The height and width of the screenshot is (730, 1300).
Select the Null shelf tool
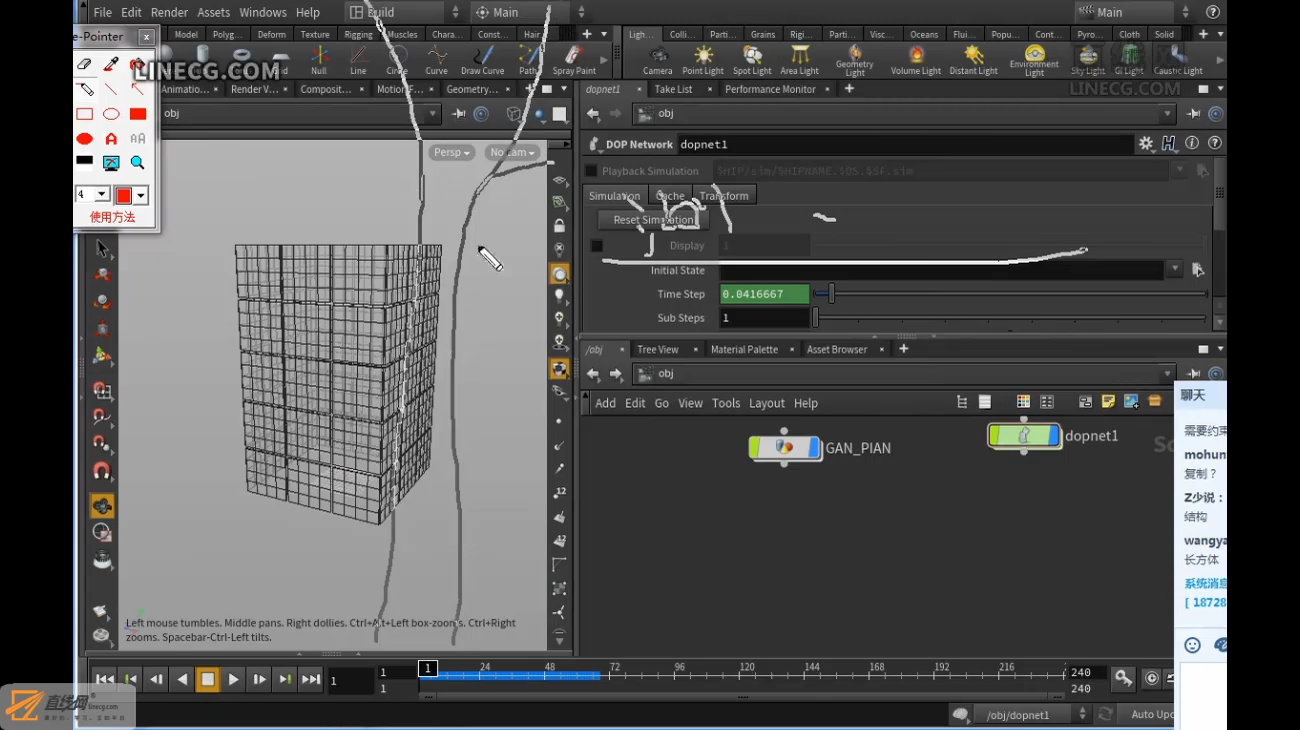click(318, 59)
